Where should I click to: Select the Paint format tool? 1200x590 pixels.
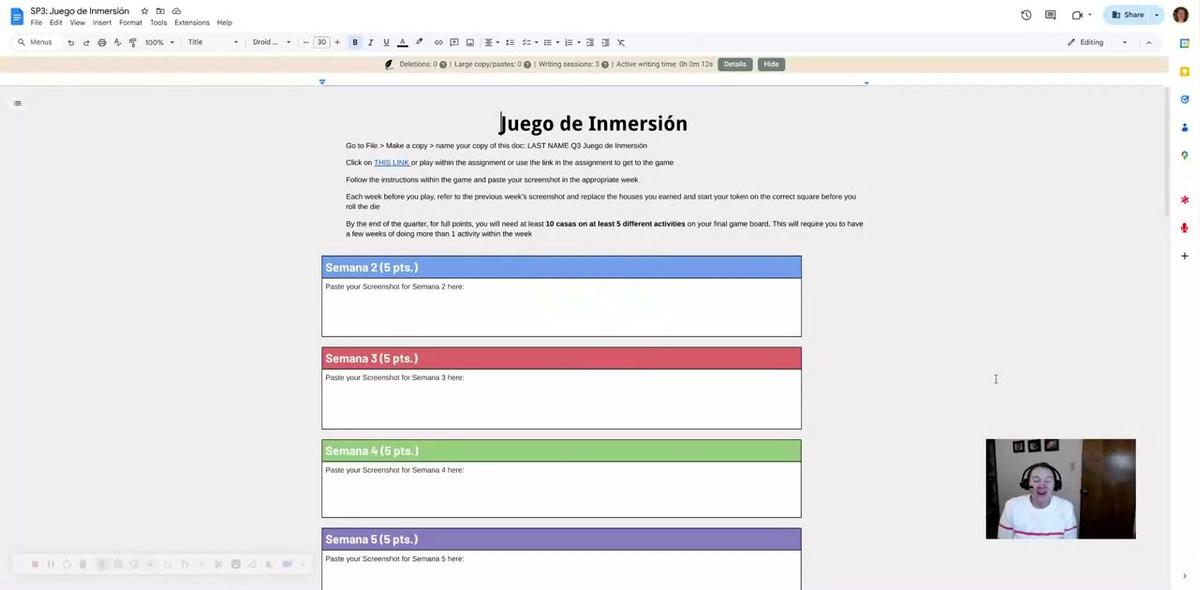pos(129,39)
